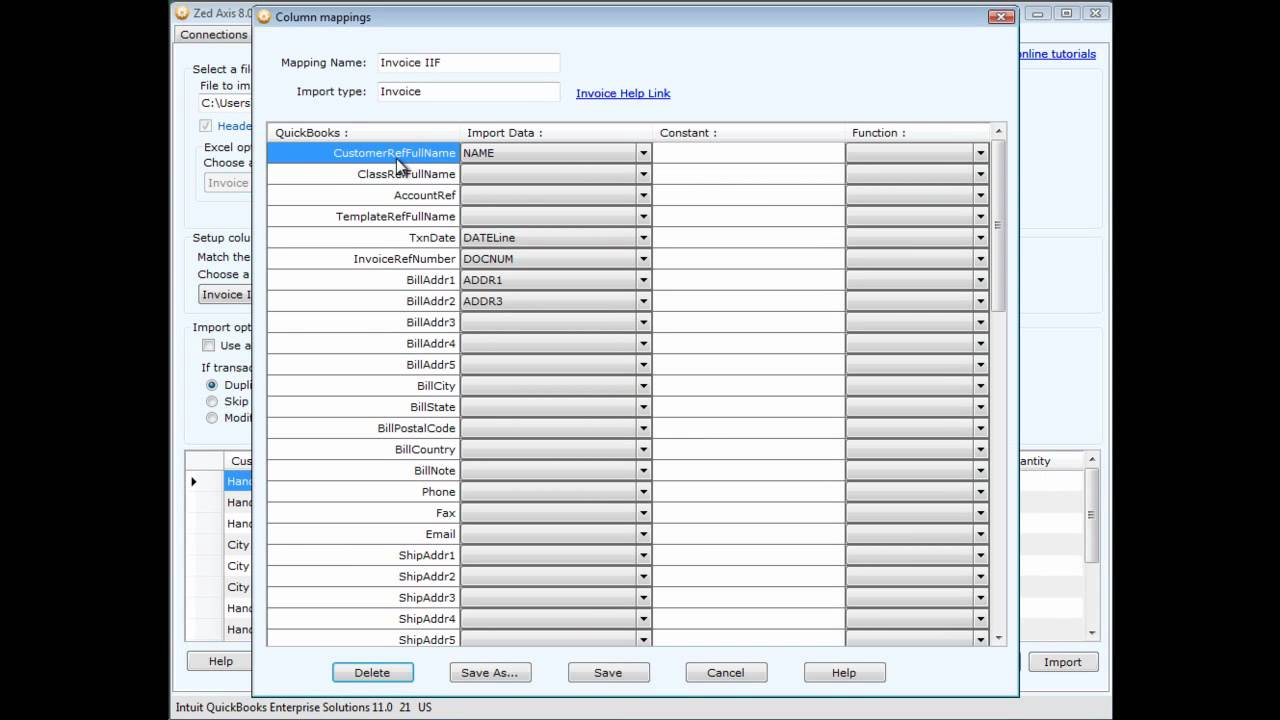The height and width of the screenshot is (720, 1280).
Task: Click the dialog Help button
Action: click(844, 673)
